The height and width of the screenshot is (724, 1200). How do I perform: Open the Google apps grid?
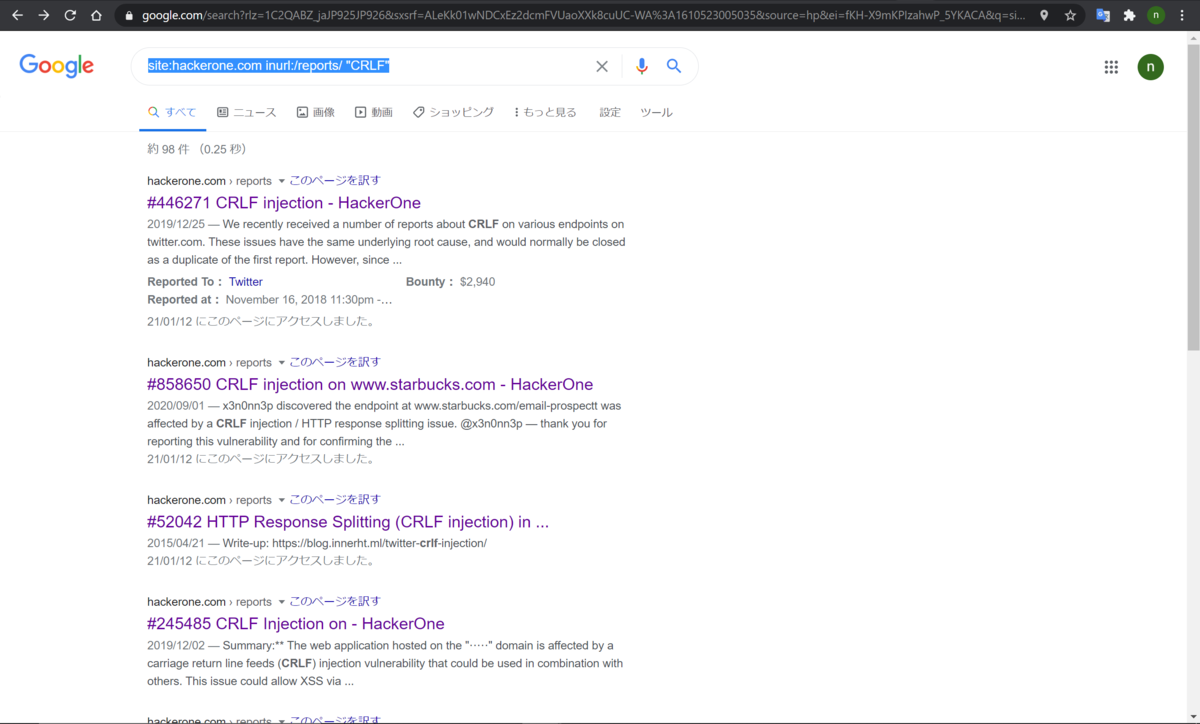pyautogui.click(x=1111, y=67)
